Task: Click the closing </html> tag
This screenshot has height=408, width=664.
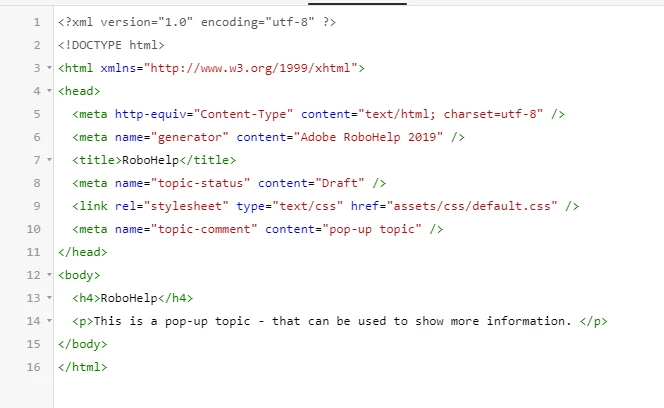Action: click(x=83, y=367)
